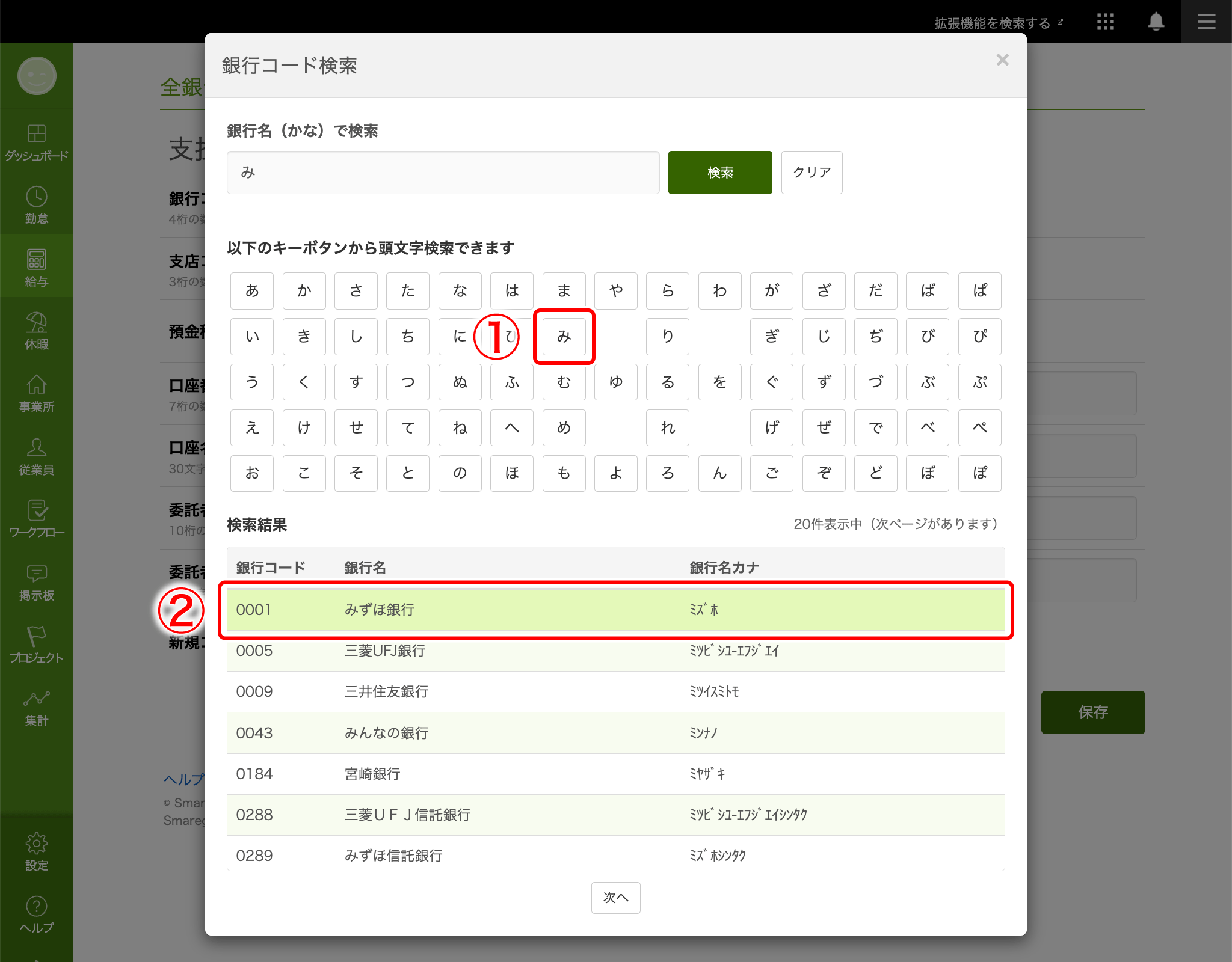The height and width of the screenshot is (962, 1232).
Task: Select the を kana key
Action: tap(720, 382)
